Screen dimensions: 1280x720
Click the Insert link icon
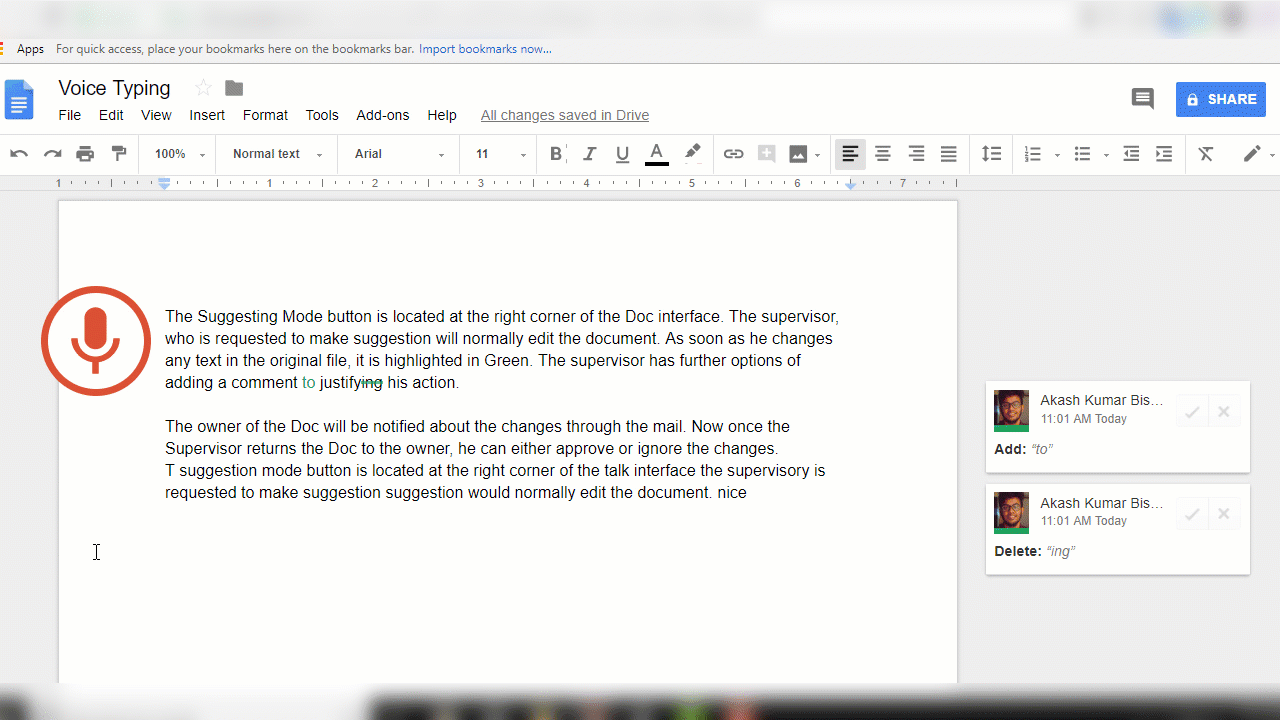(733, 154)
